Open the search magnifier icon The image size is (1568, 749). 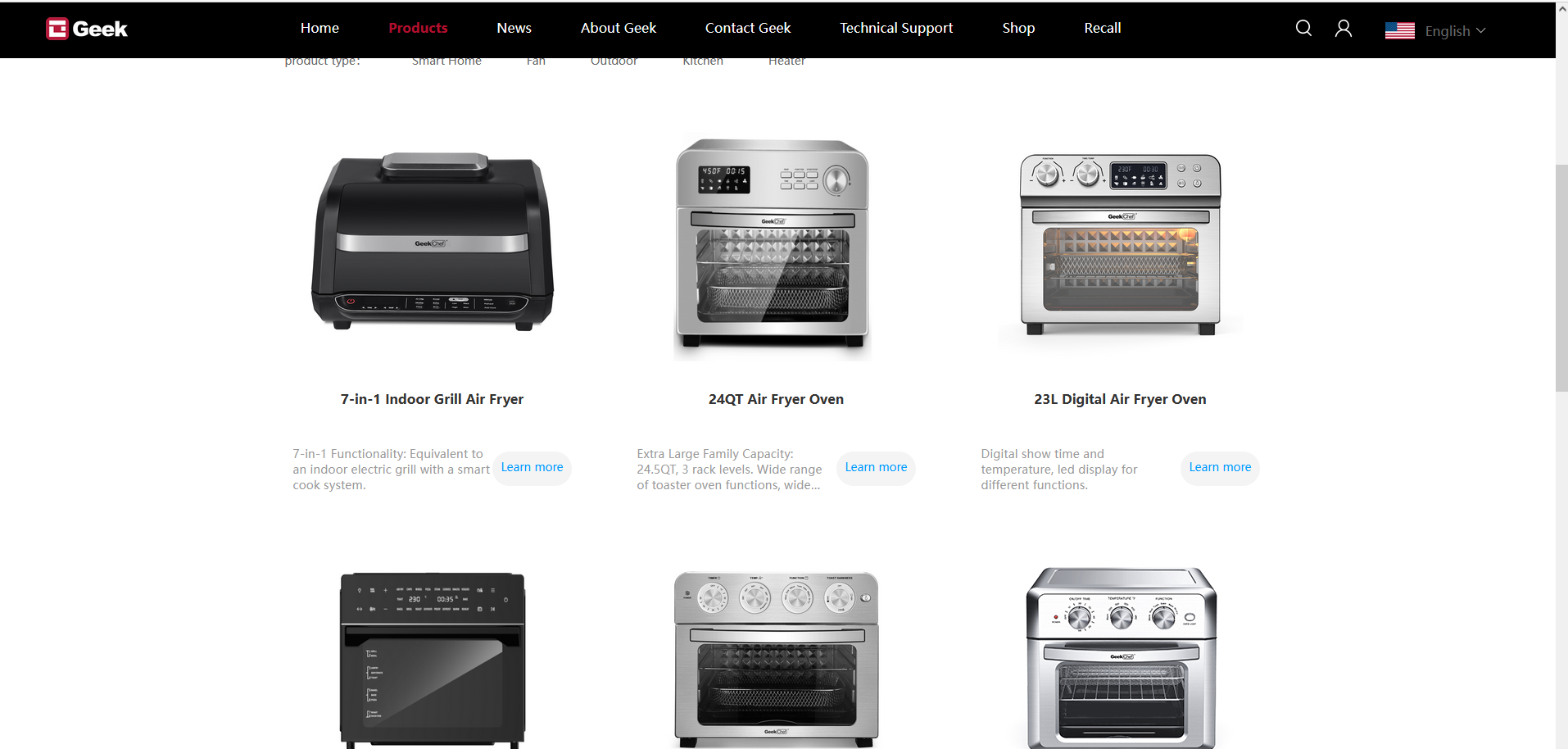tap(1303, 28)
